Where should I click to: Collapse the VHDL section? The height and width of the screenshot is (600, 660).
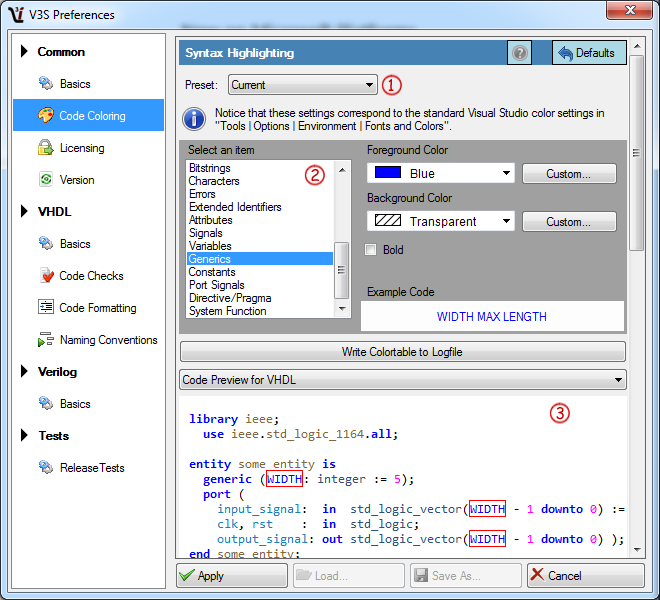[x=24, y=211]
